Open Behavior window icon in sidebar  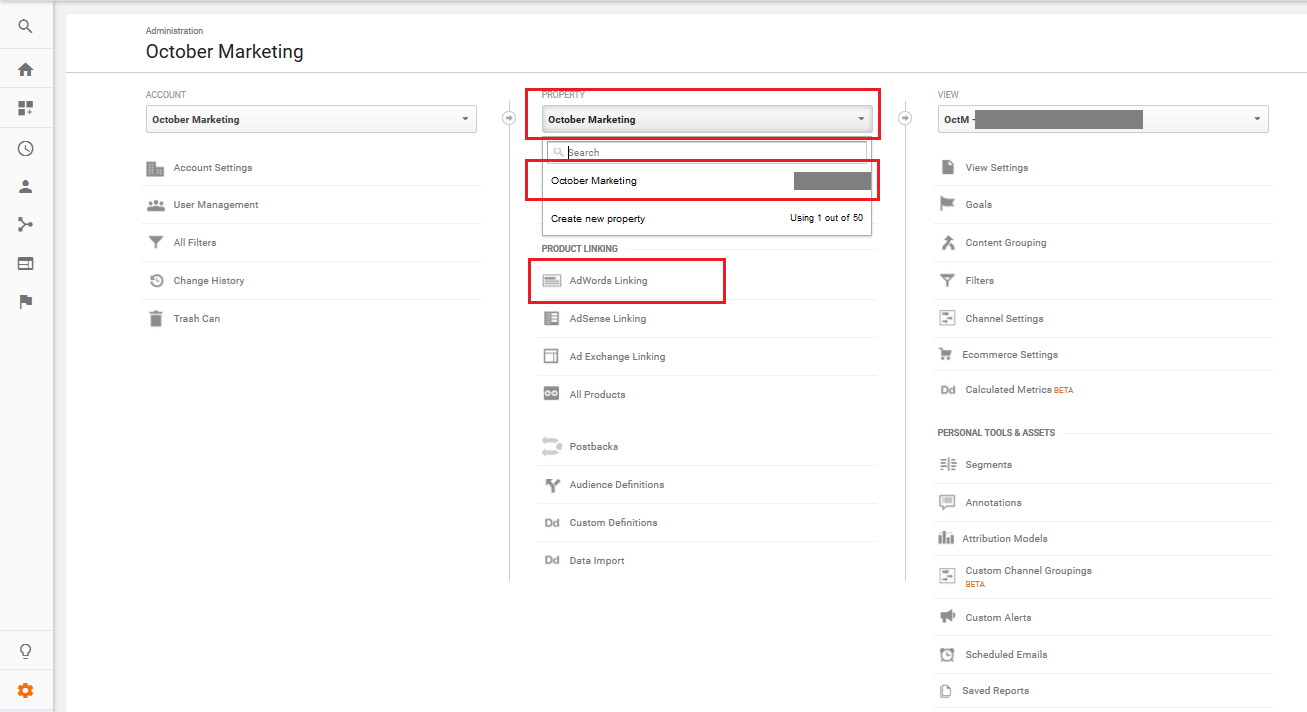[x=25, y=264]
